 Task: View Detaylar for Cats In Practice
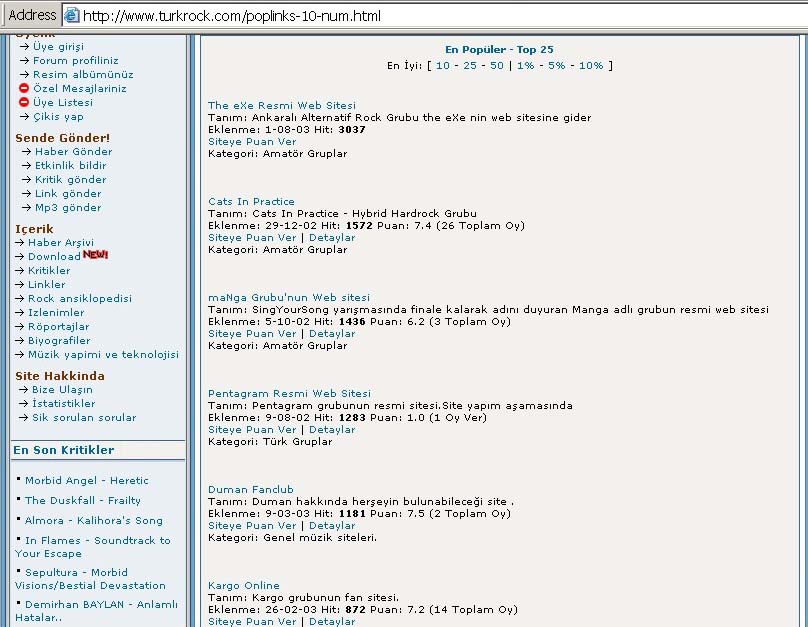tap(332, 238)
